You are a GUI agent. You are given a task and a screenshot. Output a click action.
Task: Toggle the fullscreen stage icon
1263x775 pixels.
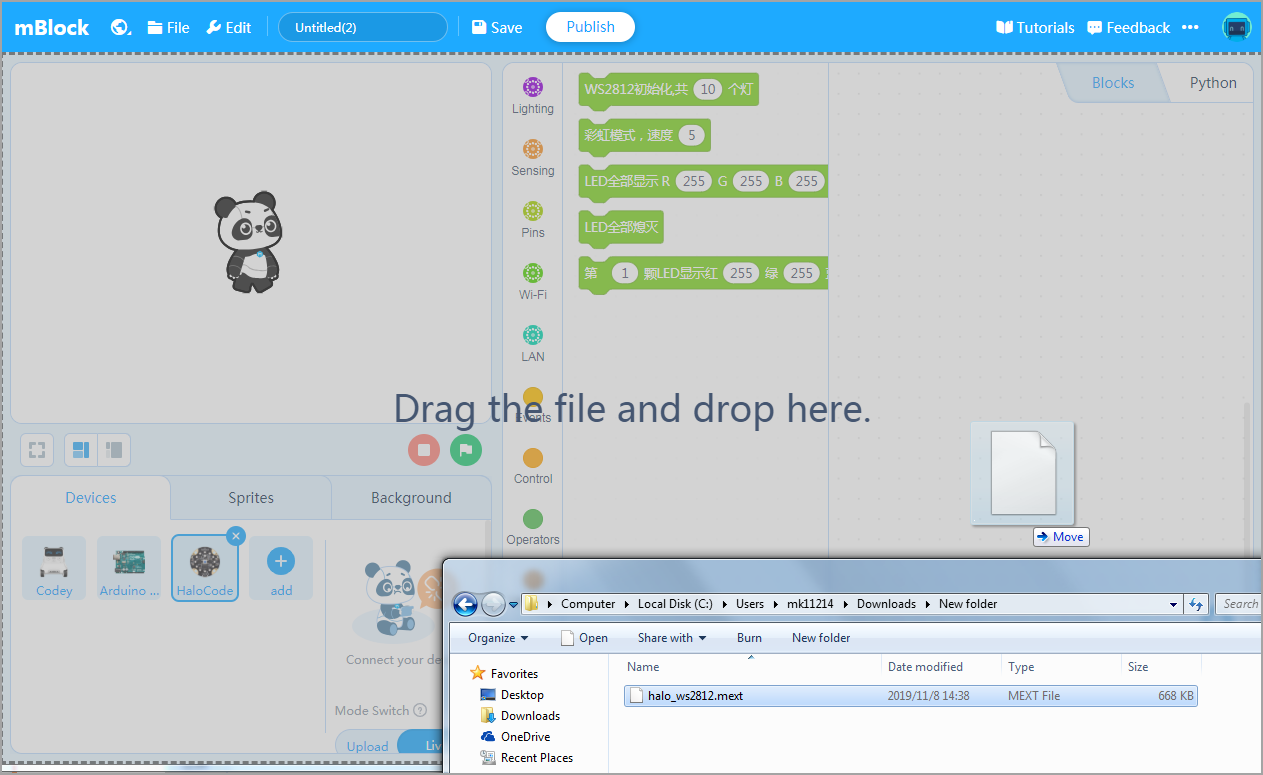click(x=37, y=450)
